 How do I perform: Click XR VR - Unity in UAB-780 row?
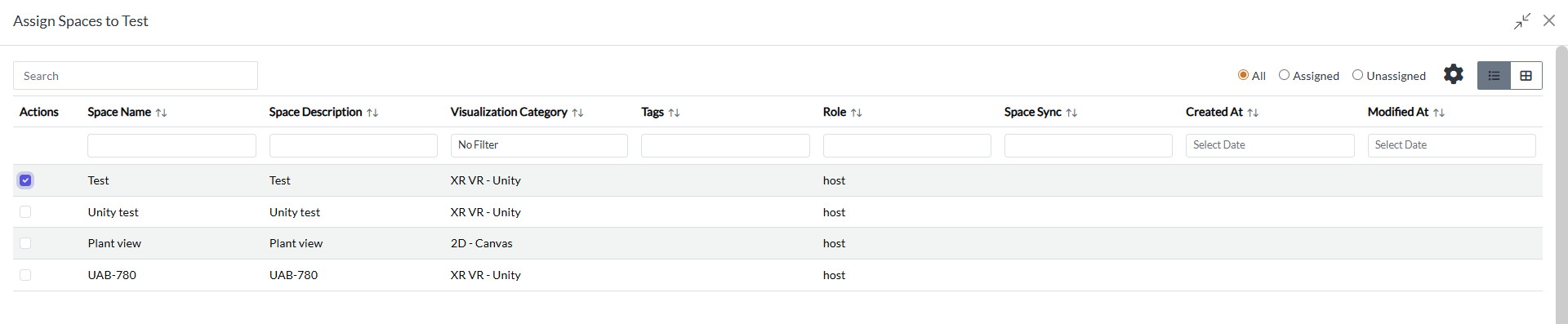pyautogui.click(x=486, y=275)
